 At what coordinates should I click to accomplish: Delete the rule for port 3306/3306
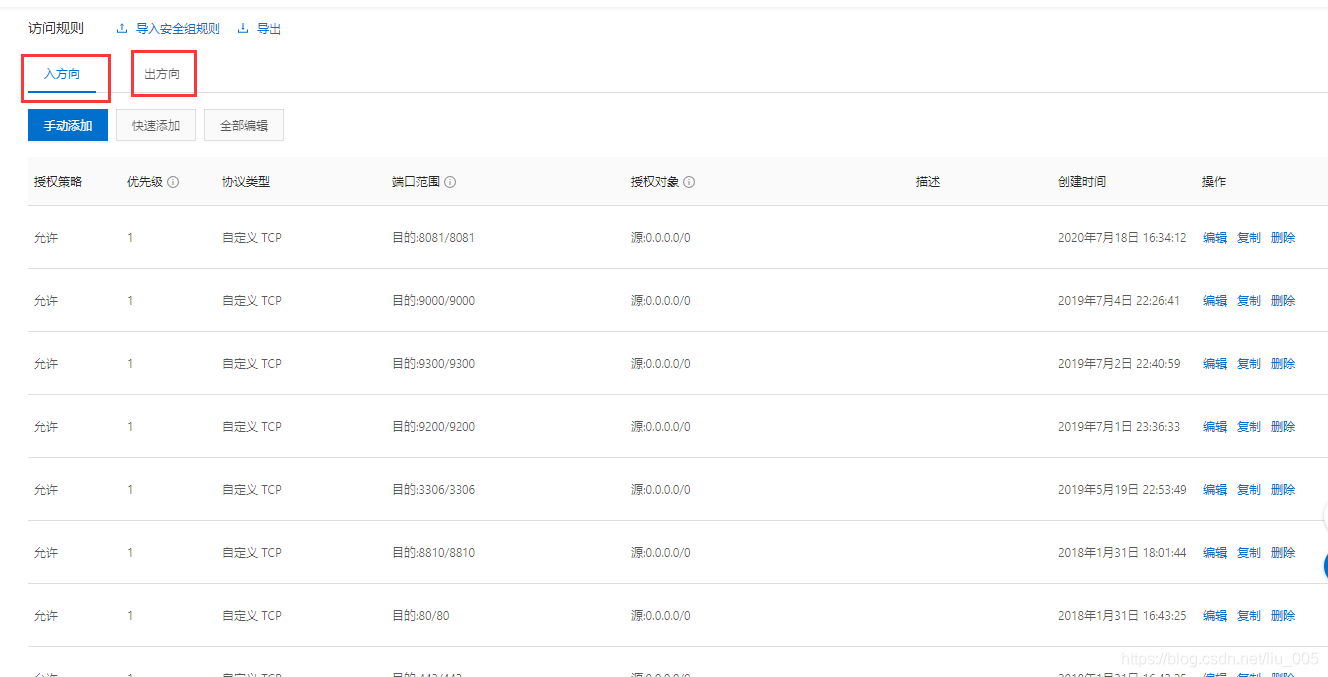pos(1283,490)
